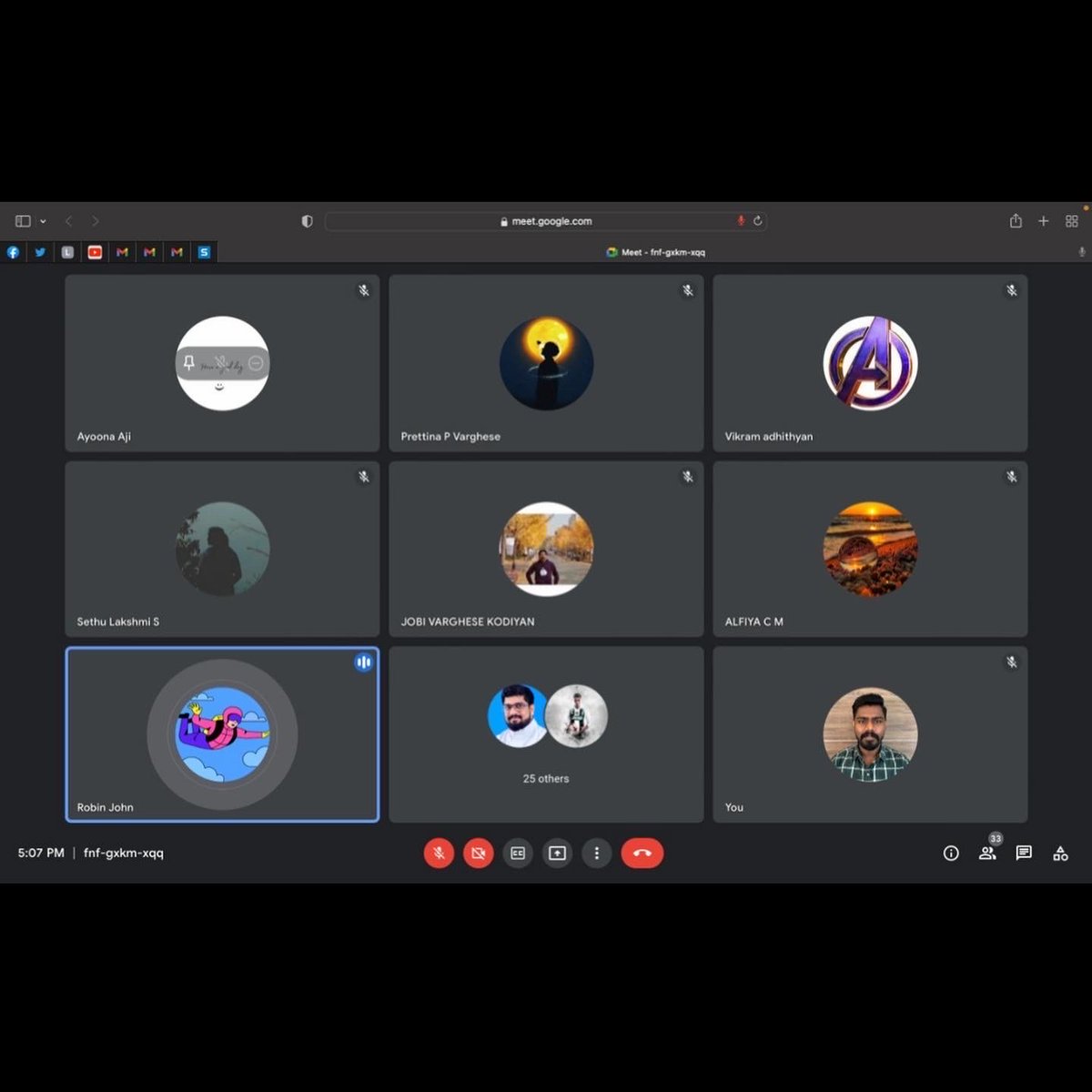Show the tab overview grid icon
The height and width of the screenshot is (1092, 1092).
(1072, 221)
